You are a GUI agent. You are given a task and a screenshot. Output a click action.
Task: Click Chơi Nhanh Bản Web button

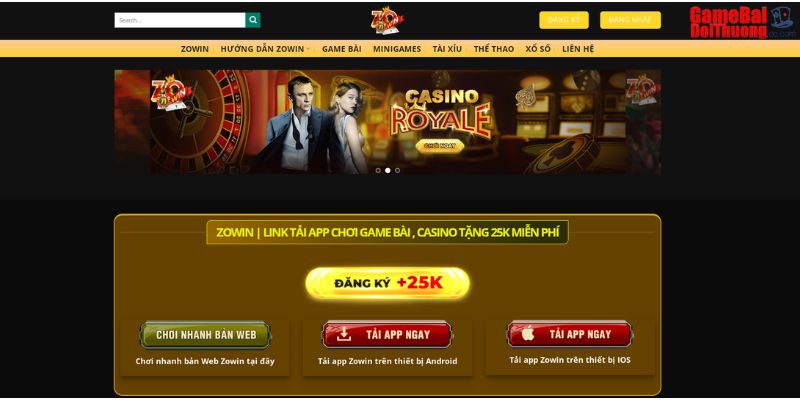click(x=206, y=335)
